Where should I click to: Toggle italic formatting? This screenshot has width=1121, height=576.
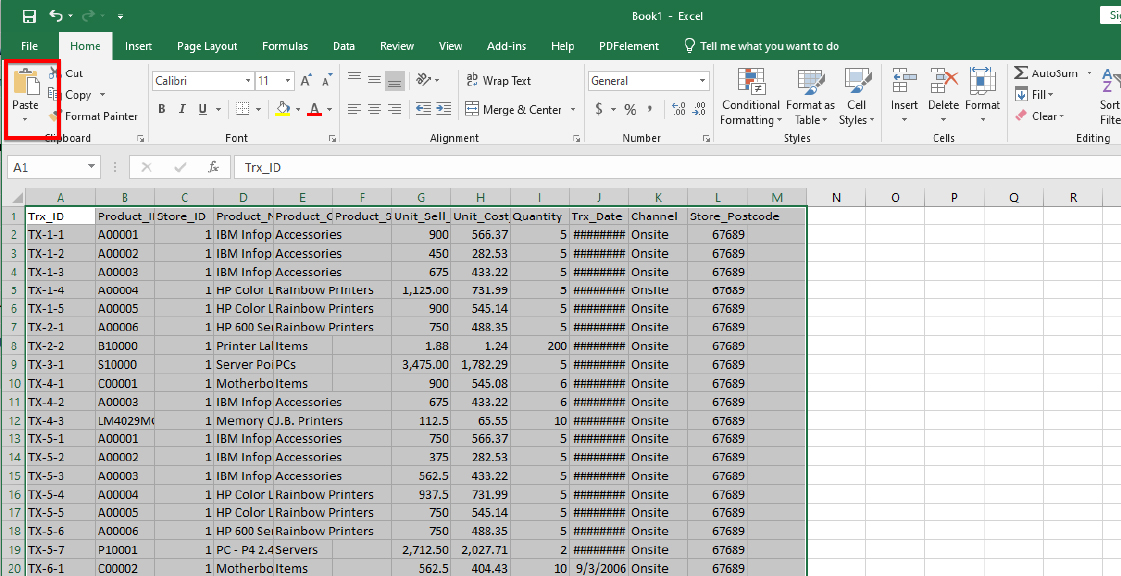(181, 109)
